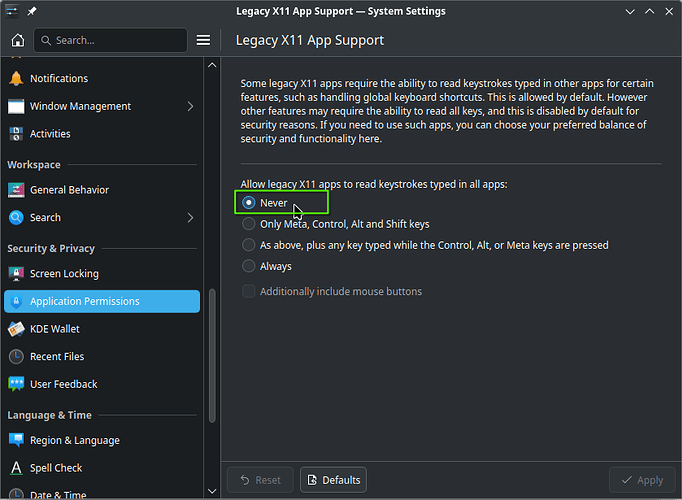
Task: Click the Defaults button
Action: [x=333, y=480]
